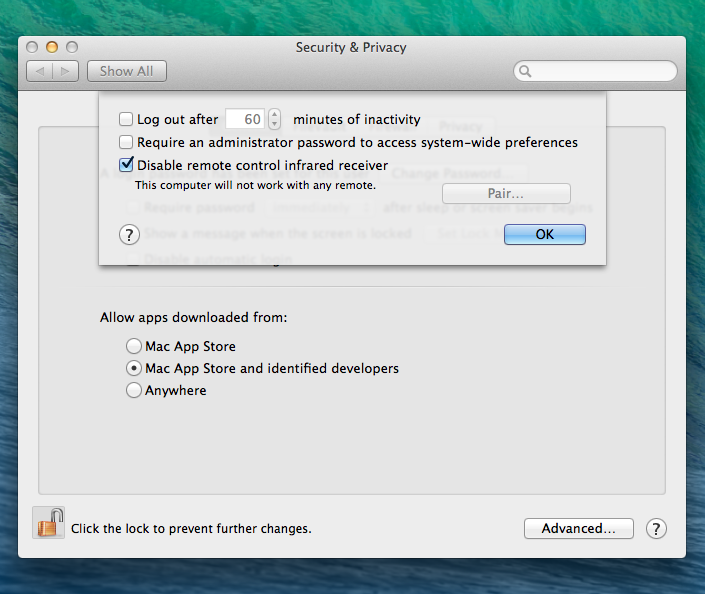
Task: Decrease the logout minutes with stepper down arrow
Action: click(x=274, y=124)
